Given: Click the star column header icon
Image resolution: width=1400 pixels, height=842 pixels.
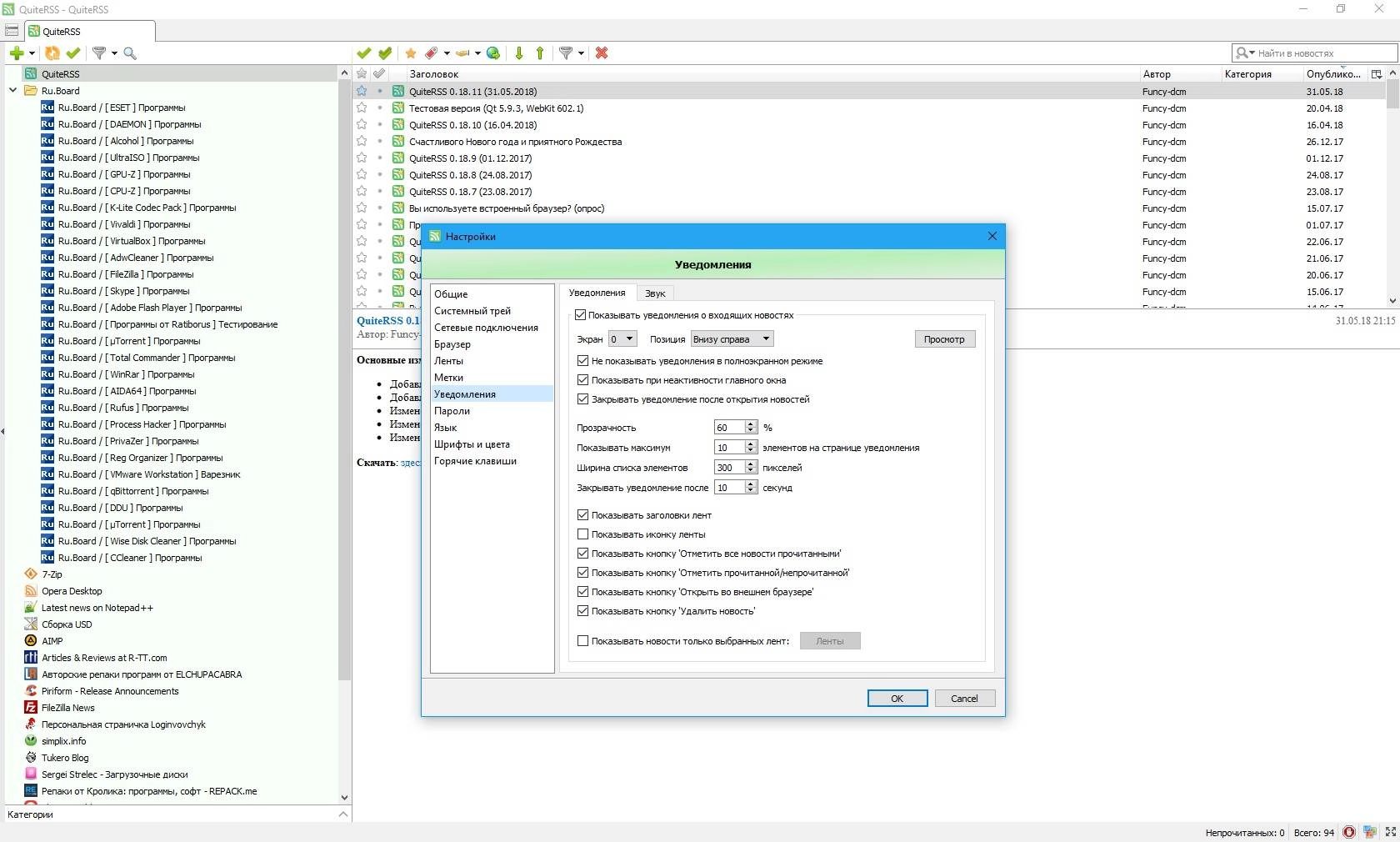Looking at the screenshot, I should tap(362, 74).
